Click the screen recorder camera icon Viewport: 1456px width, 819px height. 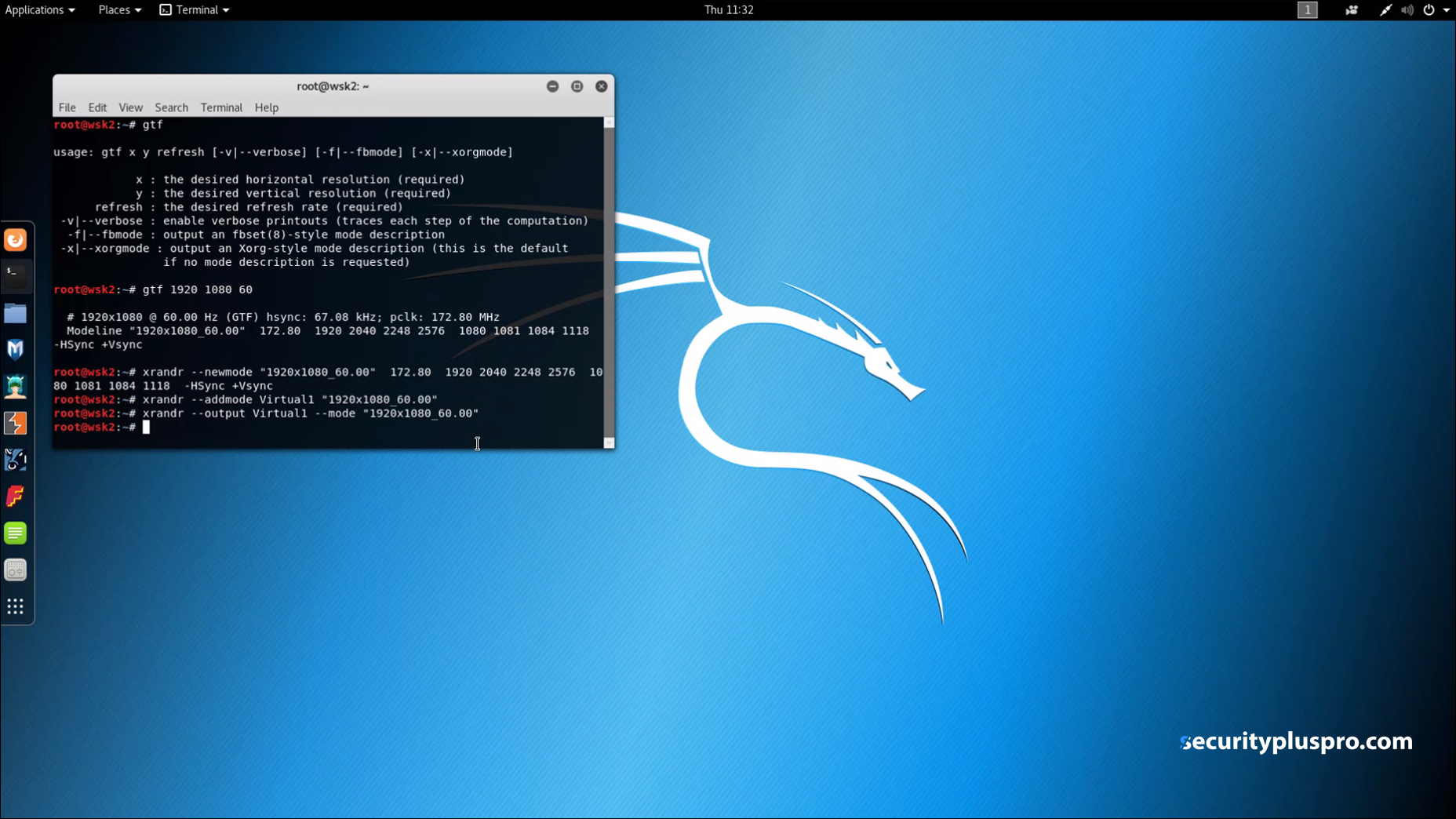[1351, 10]
